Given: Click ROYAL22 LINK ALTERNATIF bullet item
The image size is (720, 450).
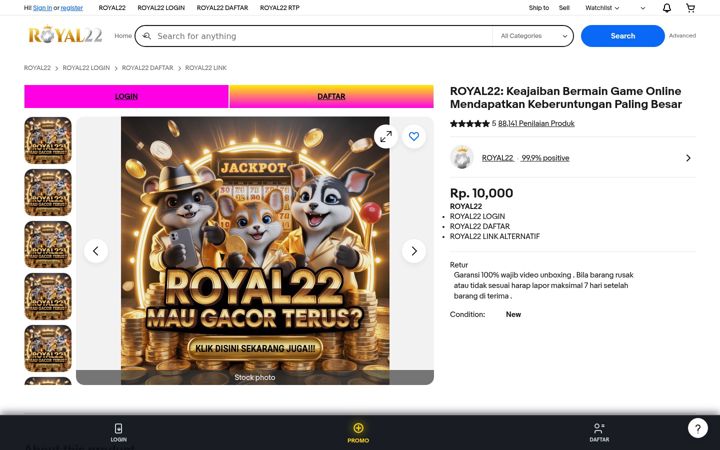Looking at the screenshot, I should (495, 236).
